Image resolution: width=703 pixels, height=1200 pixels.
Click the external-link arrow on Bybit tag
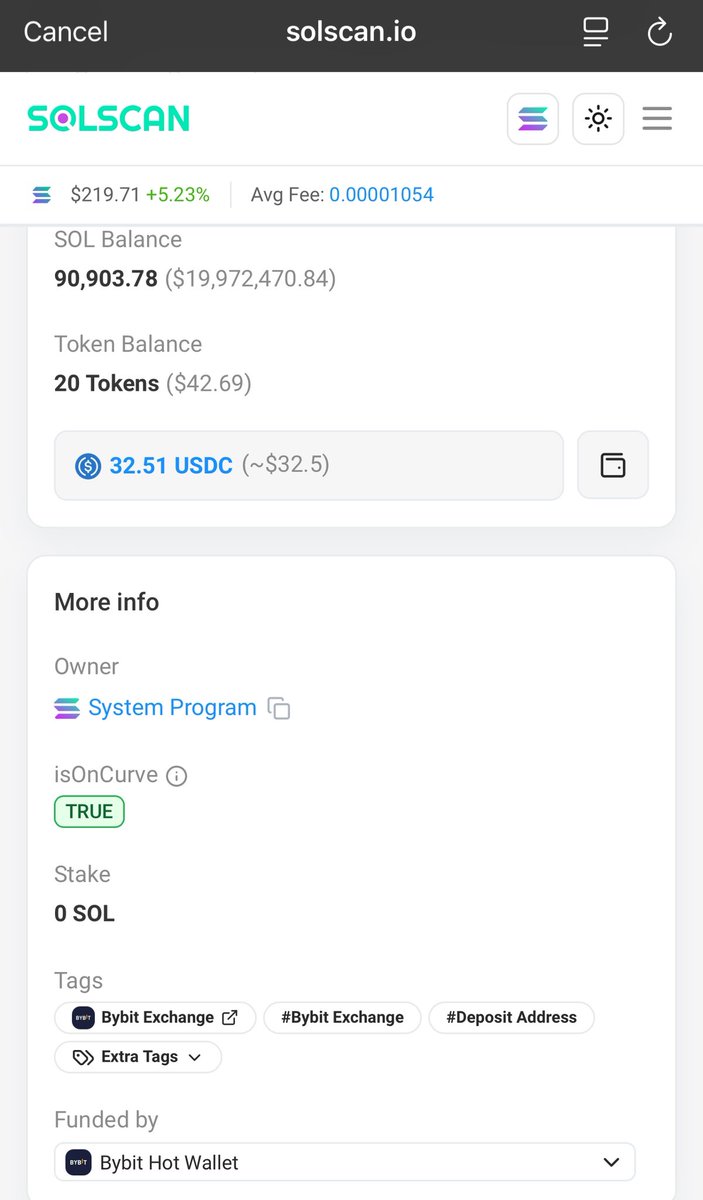click(x=230, y=1018)
